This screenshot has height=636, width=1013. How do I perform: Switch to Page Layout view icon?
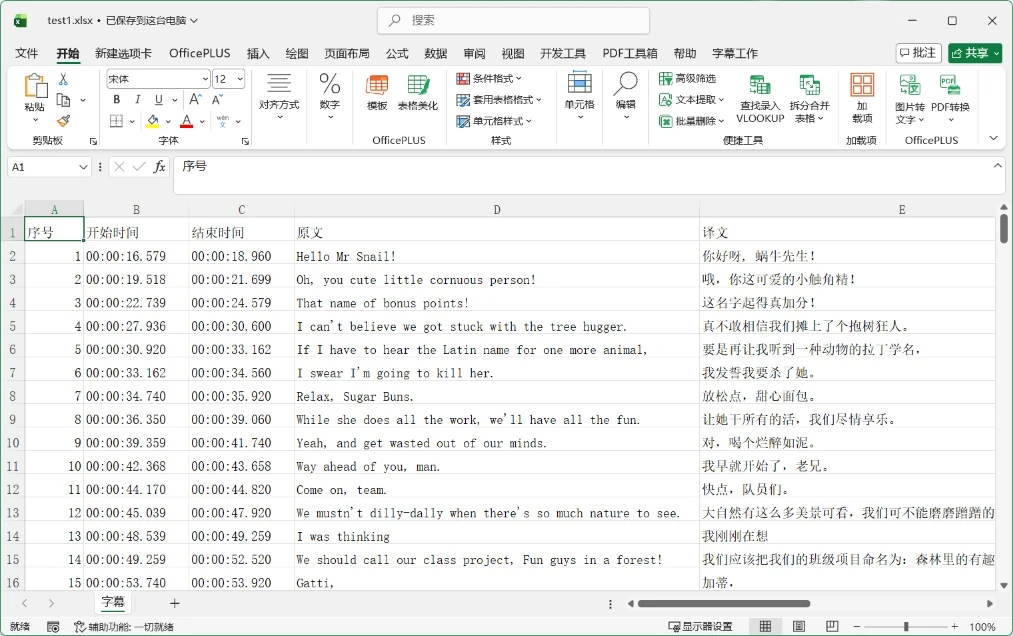click(x=799, y=626)
